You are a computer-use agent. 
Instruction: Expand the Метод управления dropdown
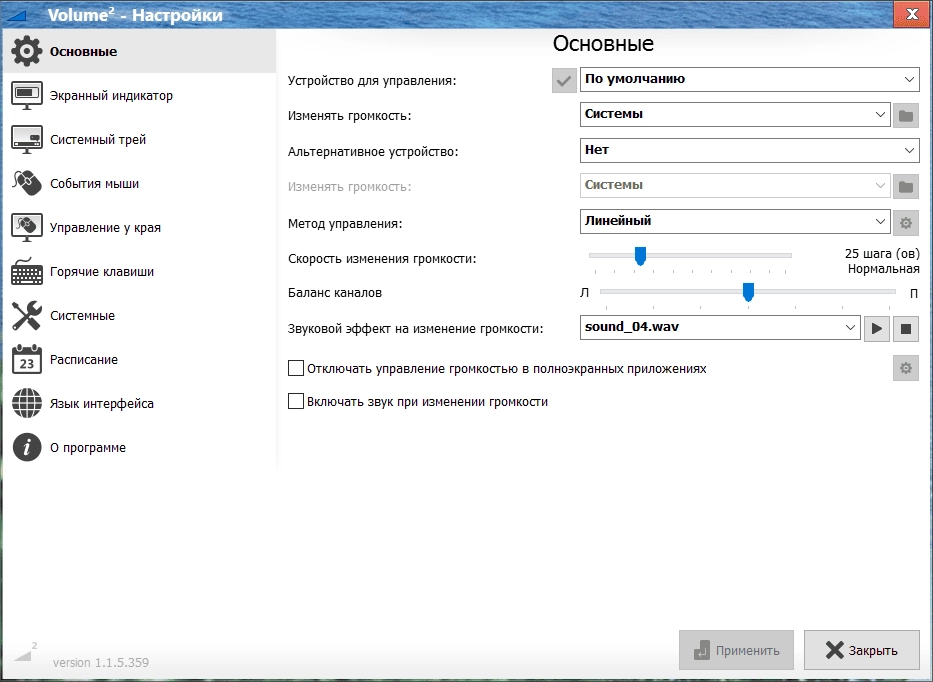click(x=735, y=221)
